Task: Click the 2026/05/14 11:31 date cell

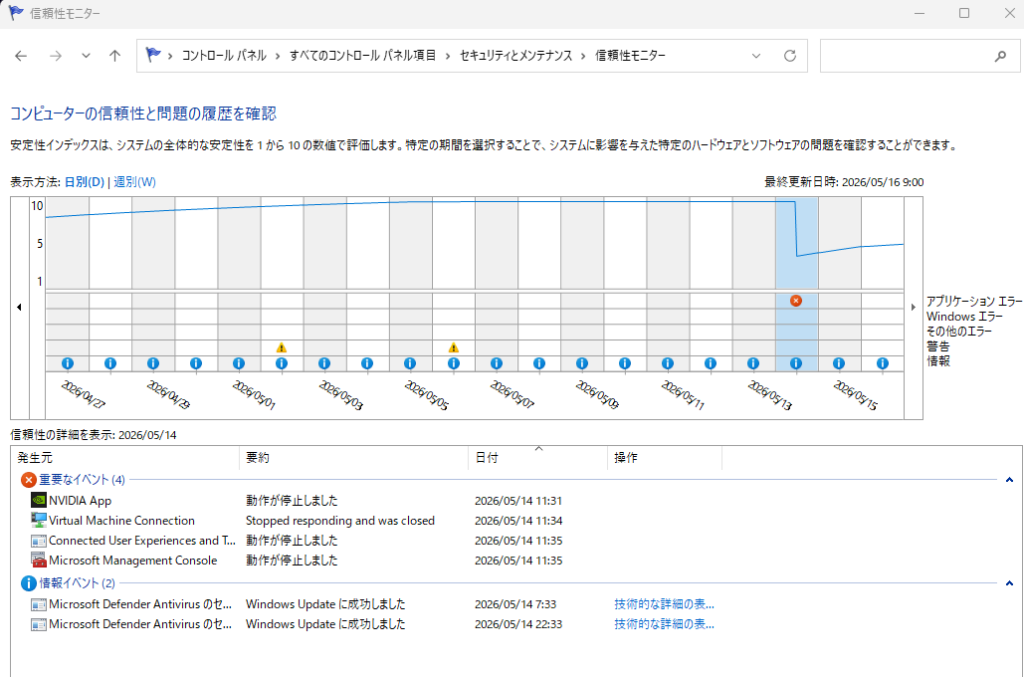Action: pyautogui.click(x=519, y=501)
